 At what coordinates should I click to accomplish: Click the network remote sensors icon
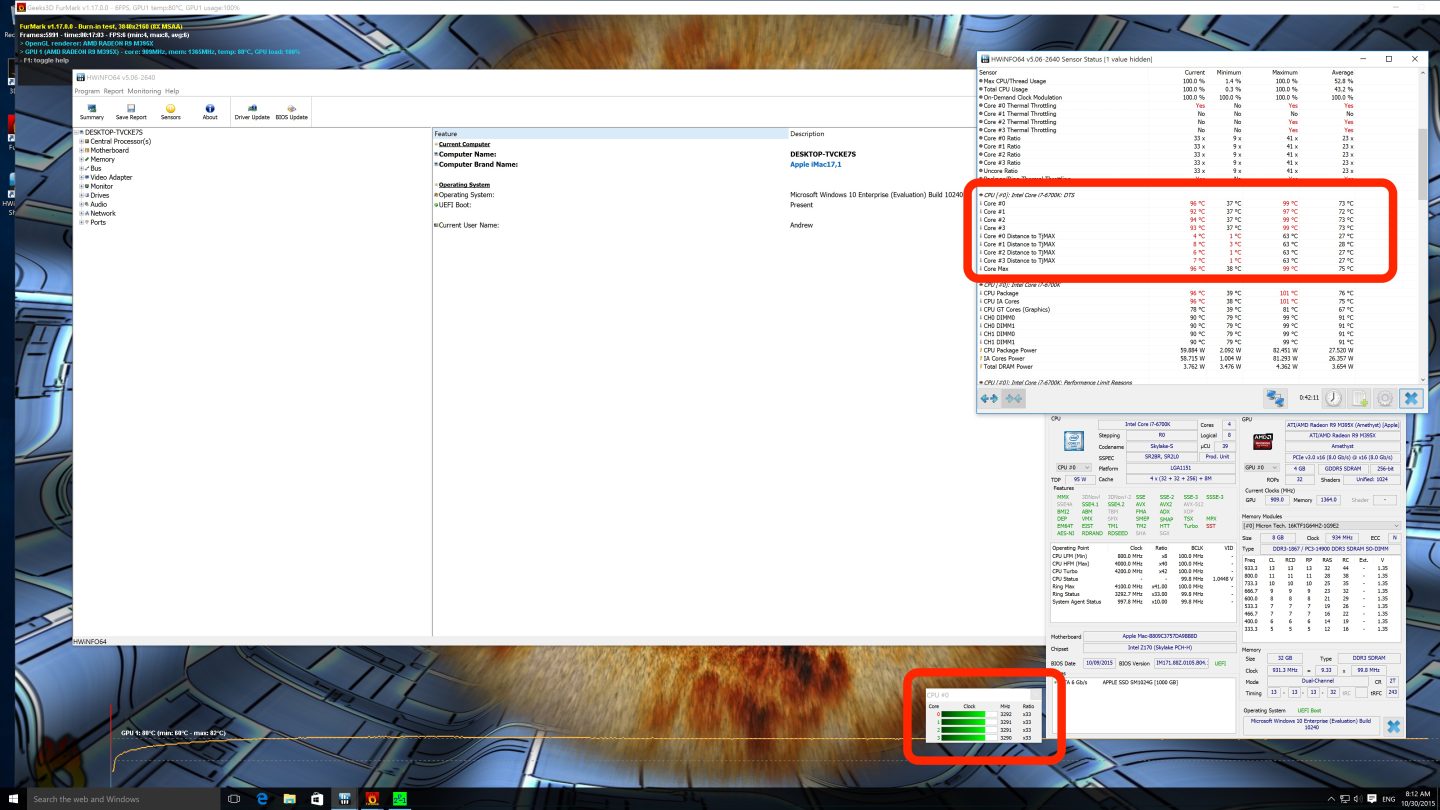click(x=1274, y=398)
